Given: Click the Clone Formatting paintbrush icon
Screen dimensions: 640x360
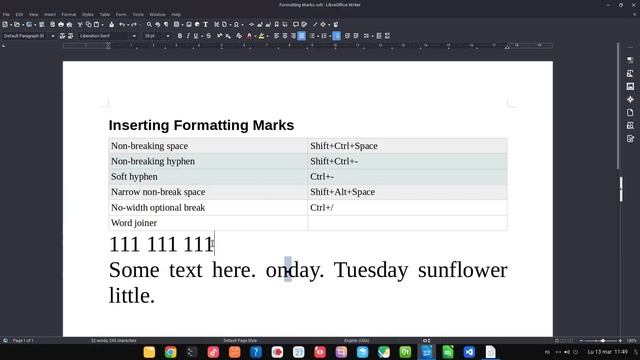Looking at the screenshot, I should pyautogui.click(x=111, y=24).
